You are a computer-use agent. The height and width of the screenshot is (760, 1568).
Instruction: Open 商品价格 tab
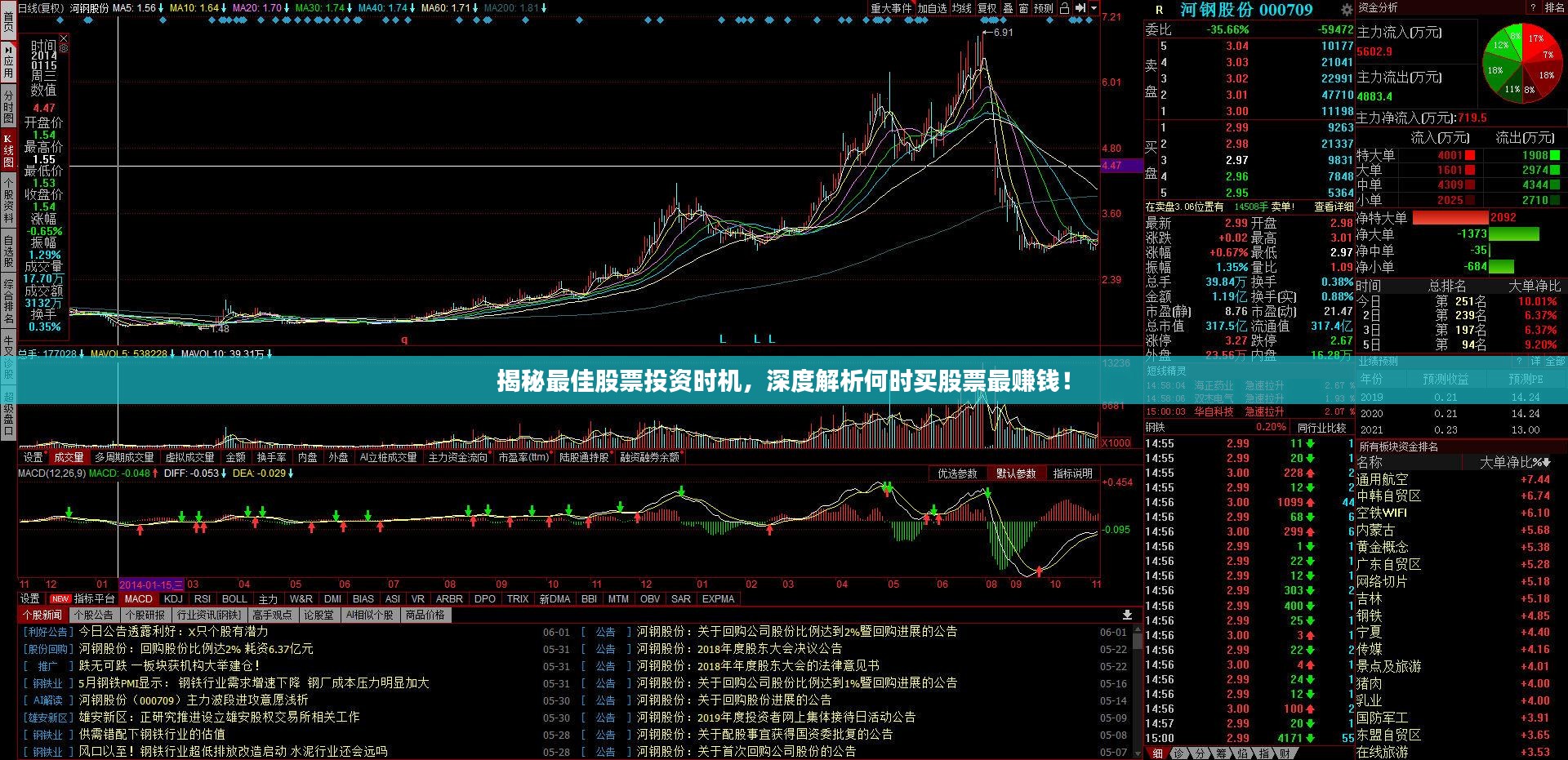pyautogui.click(x=425, y=615)
